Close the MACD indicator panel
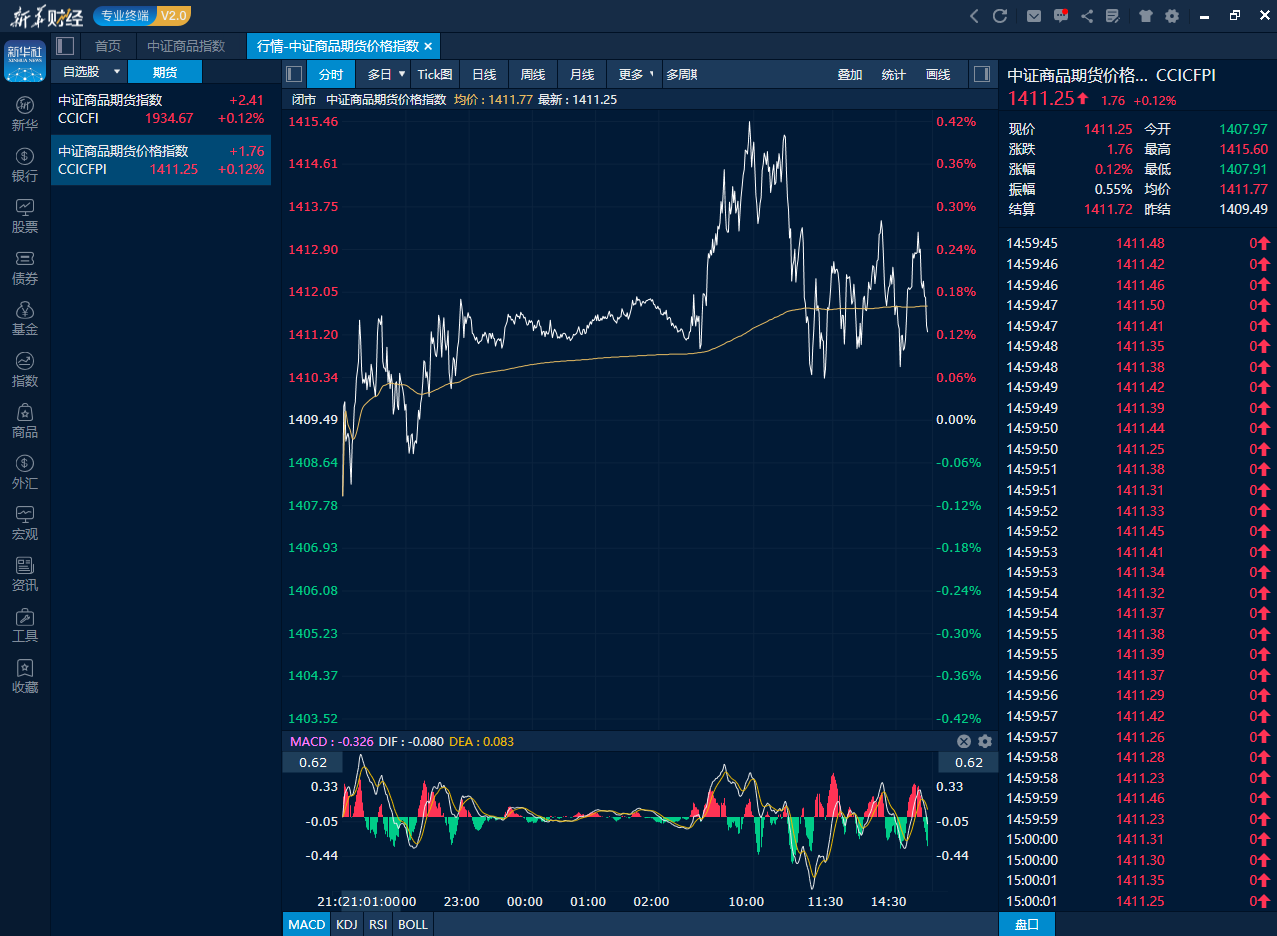 point(964,741)
